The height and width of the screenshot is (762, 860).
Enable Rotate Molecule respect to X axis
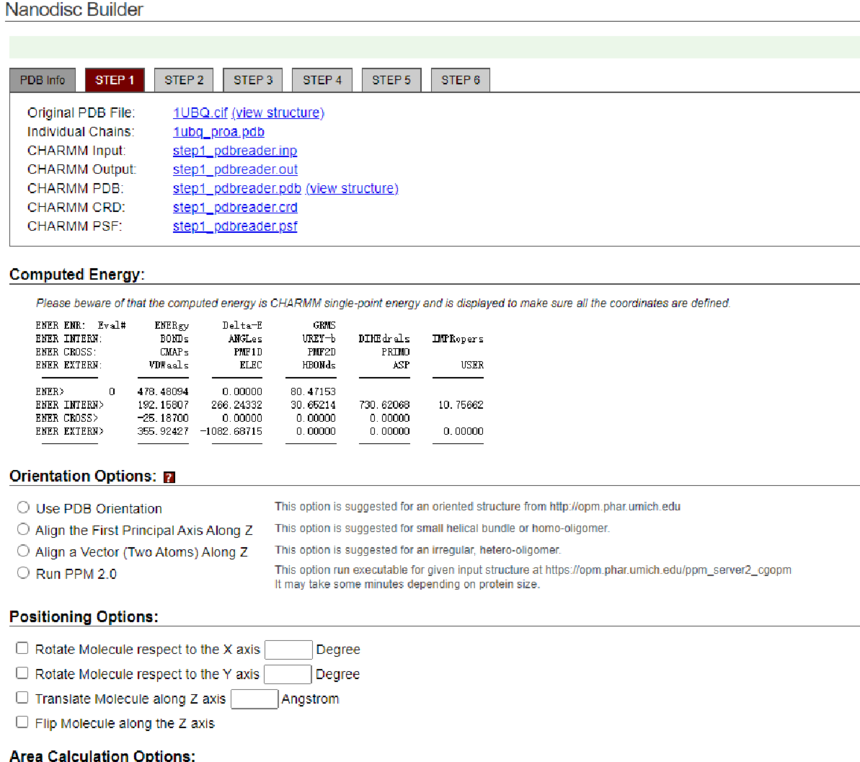coord(22,649)
